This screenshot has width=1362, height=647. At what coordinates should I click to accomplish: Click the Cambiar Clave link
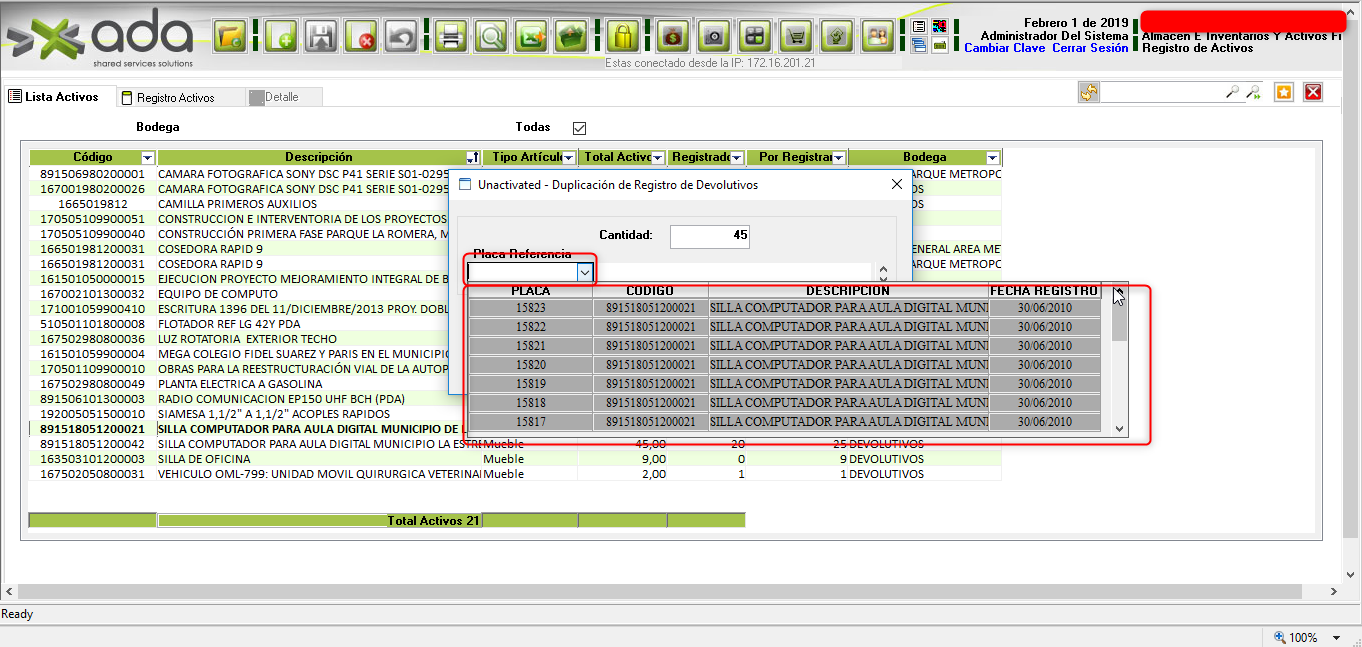(x=1004, y=48)
